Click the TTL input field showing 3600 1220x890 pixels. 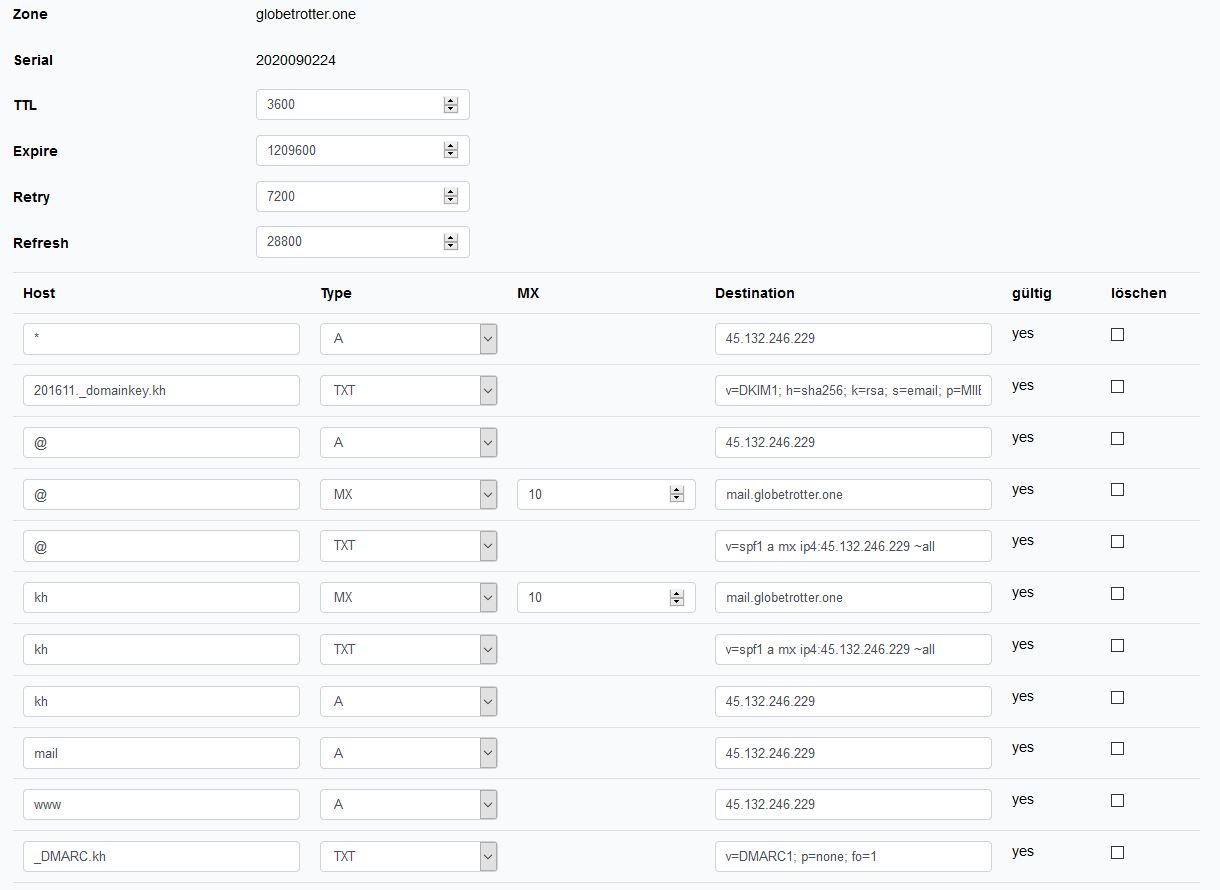click(x=347, y=105)
